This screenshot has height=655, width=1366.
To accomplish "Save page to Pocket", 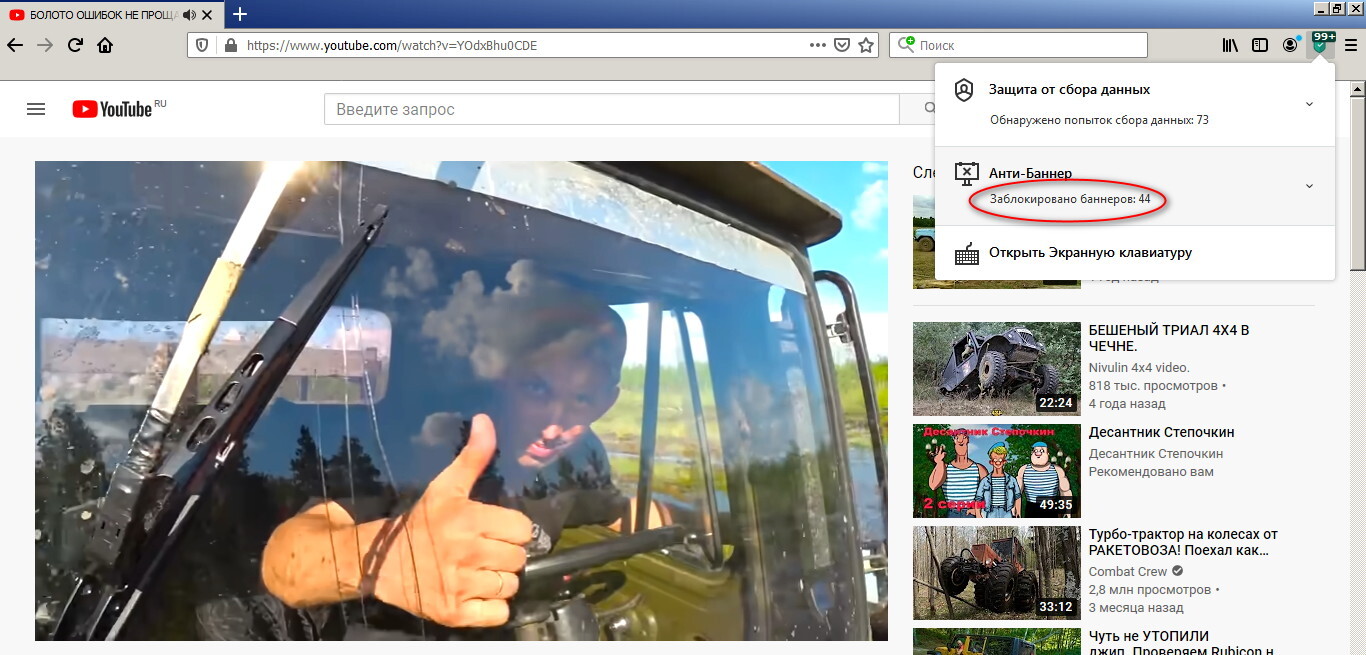I will coord(842,45).
